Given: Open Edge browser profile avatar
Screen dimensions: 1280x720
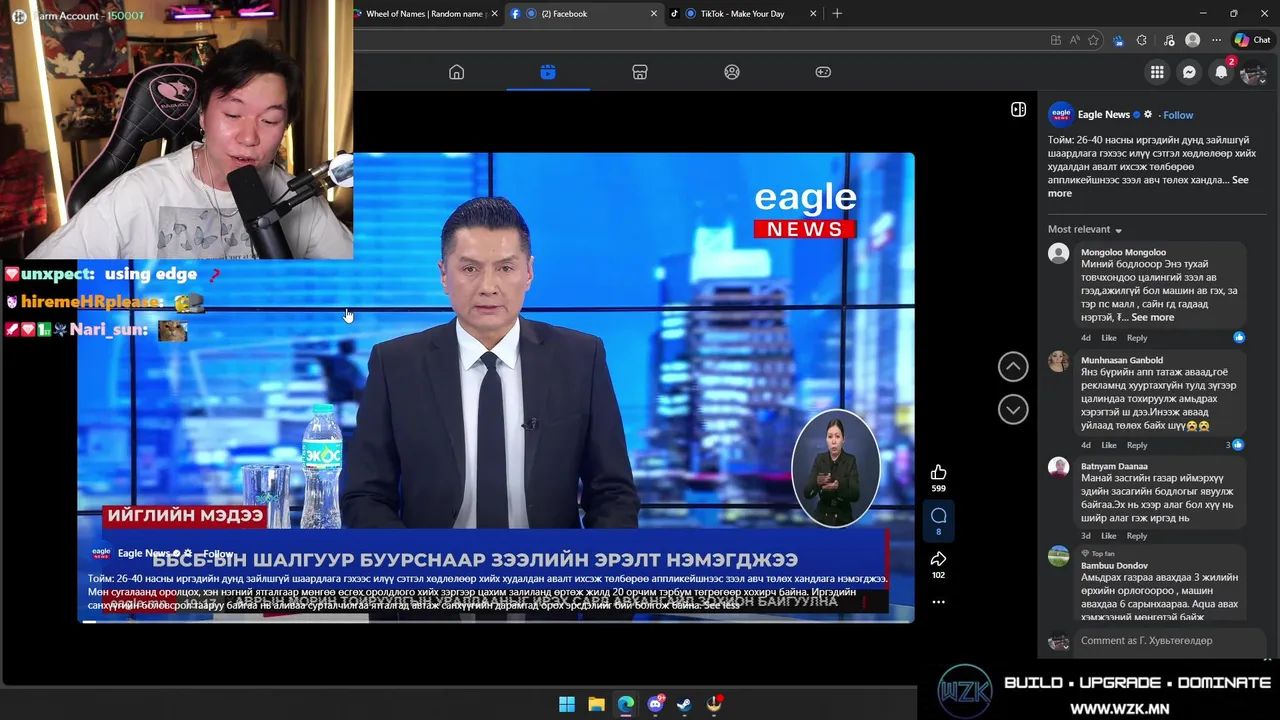Looking at the screenshot, I should click(1192, 40).
